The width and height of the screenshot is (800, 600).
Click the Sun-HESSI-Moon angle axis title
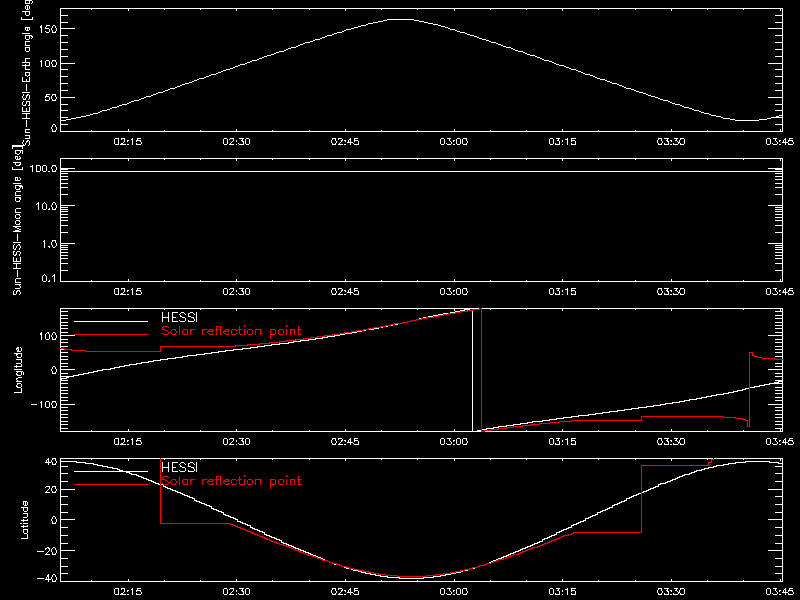18,221
